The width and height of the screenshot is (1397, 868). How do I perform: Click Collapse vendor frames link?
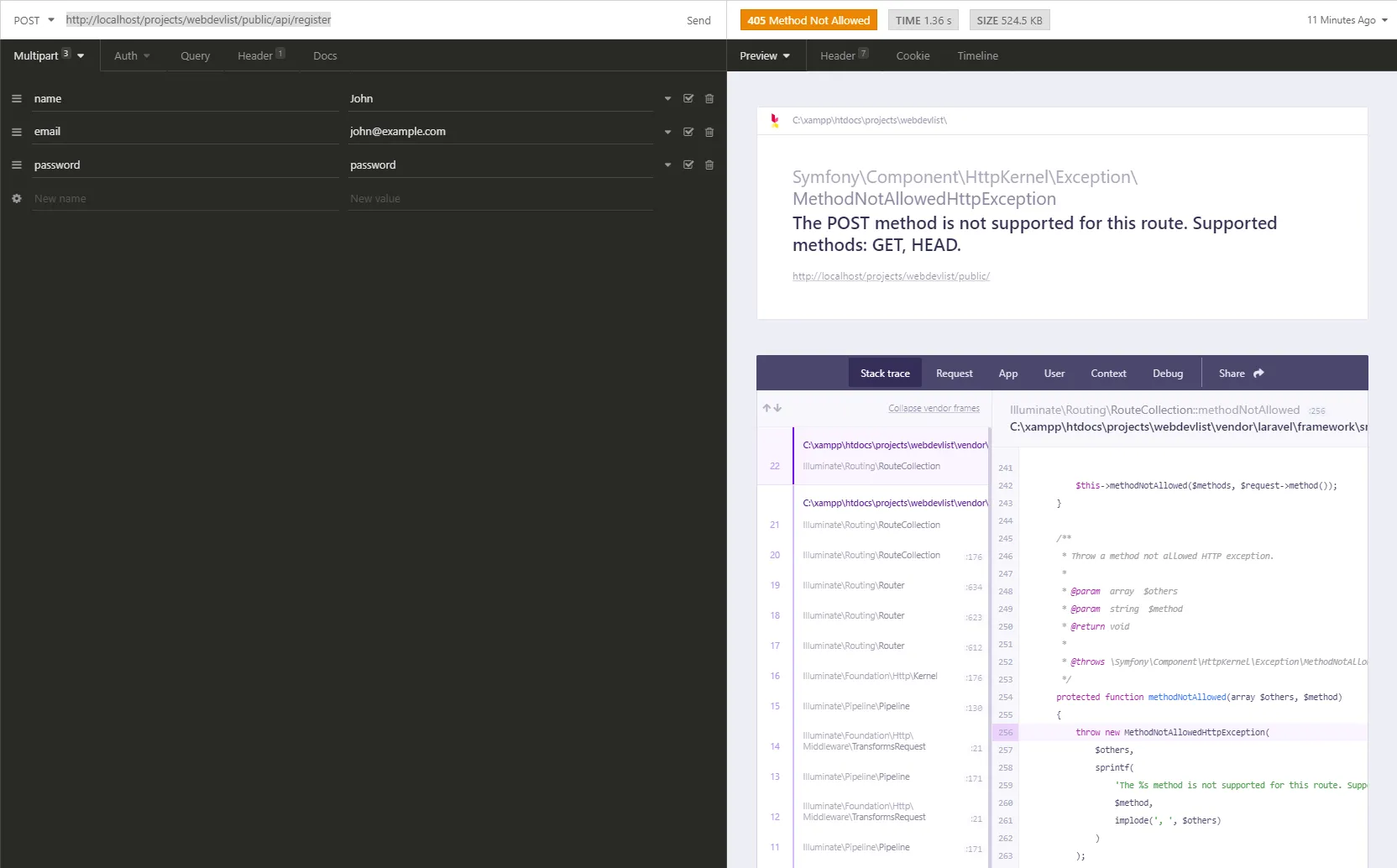(x=934, y=408)
